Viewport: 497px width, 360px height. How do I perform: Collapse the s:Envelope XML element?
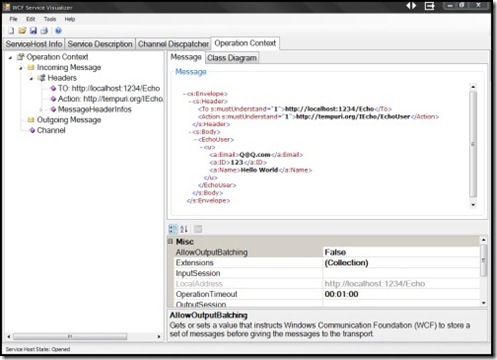184,94
